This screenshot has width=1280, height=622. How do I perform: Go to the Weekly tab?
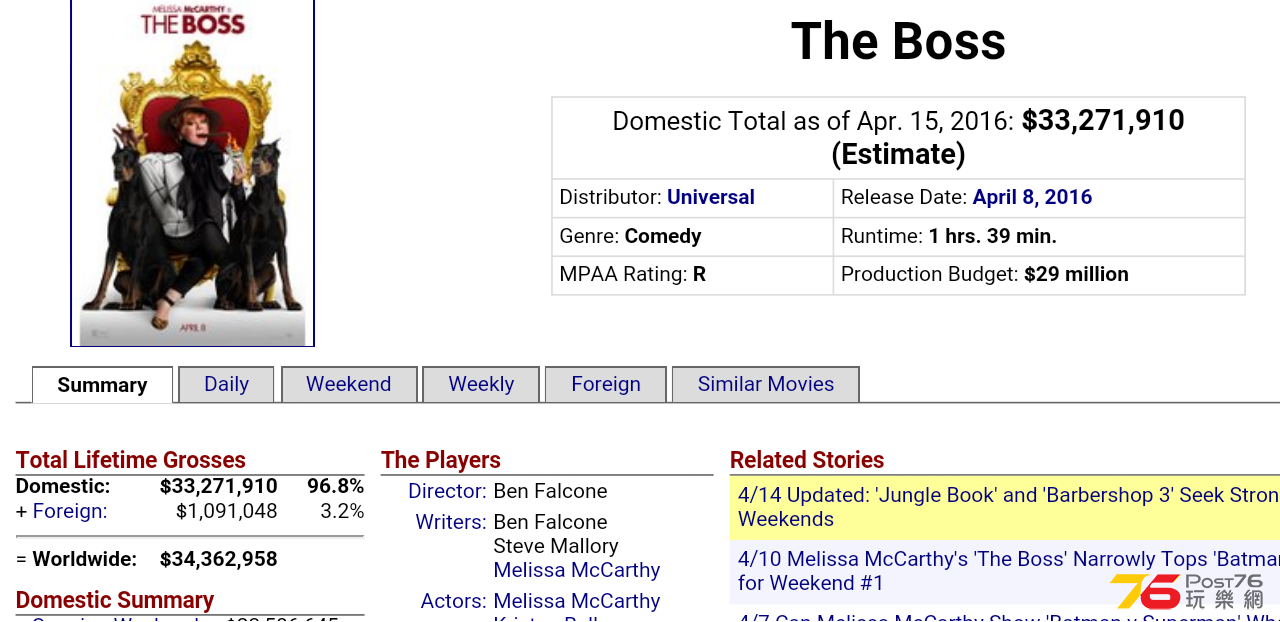point(481,384)
